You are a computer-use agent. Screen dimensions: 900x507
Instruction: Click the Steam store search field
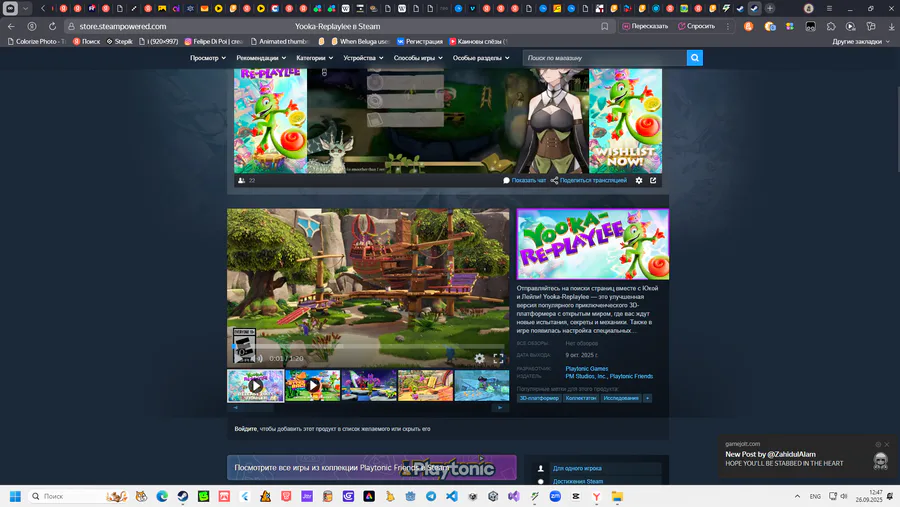tap(604, 58)
